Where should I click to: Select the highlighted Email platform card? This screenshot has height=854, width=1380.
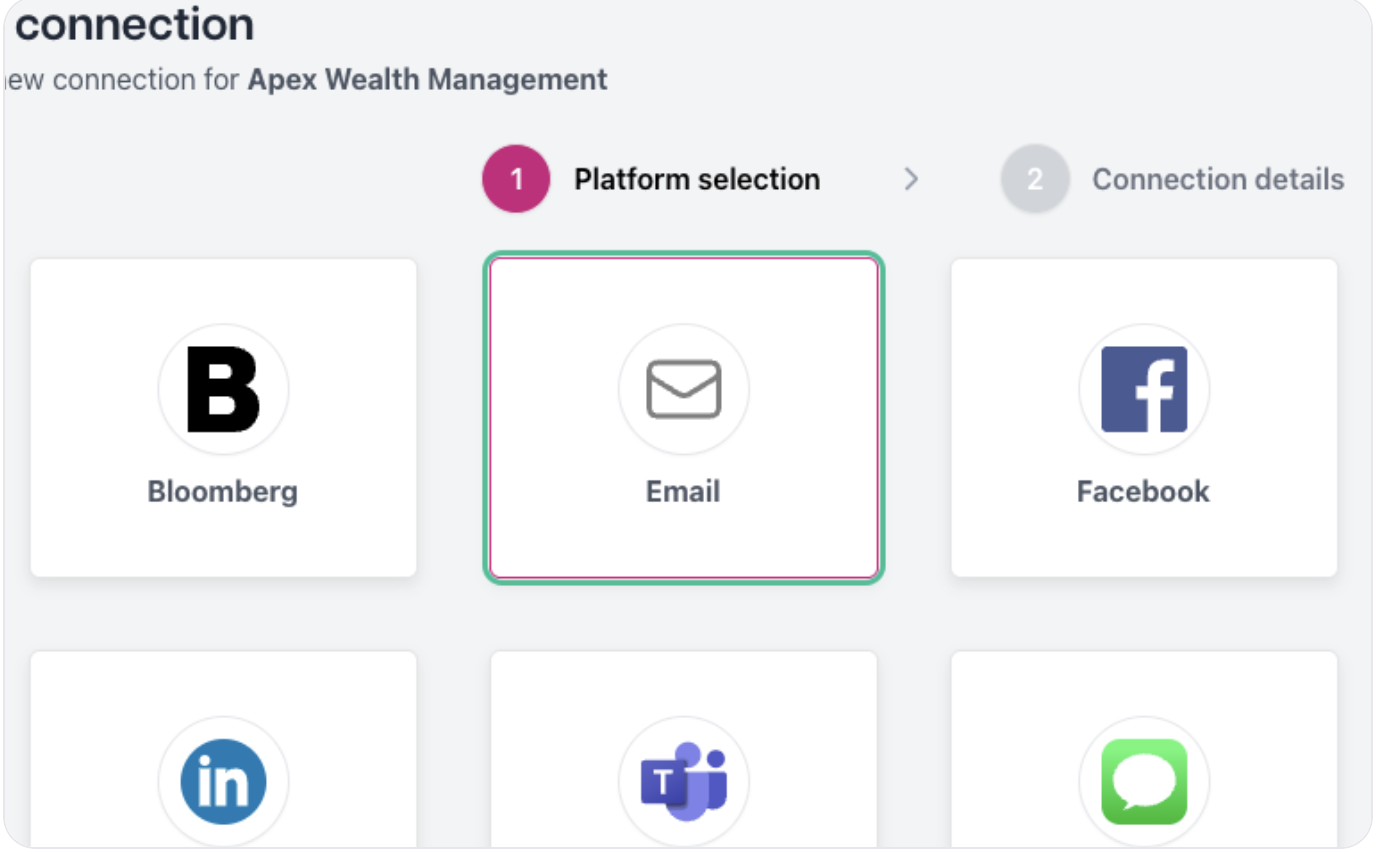point(684,417)
